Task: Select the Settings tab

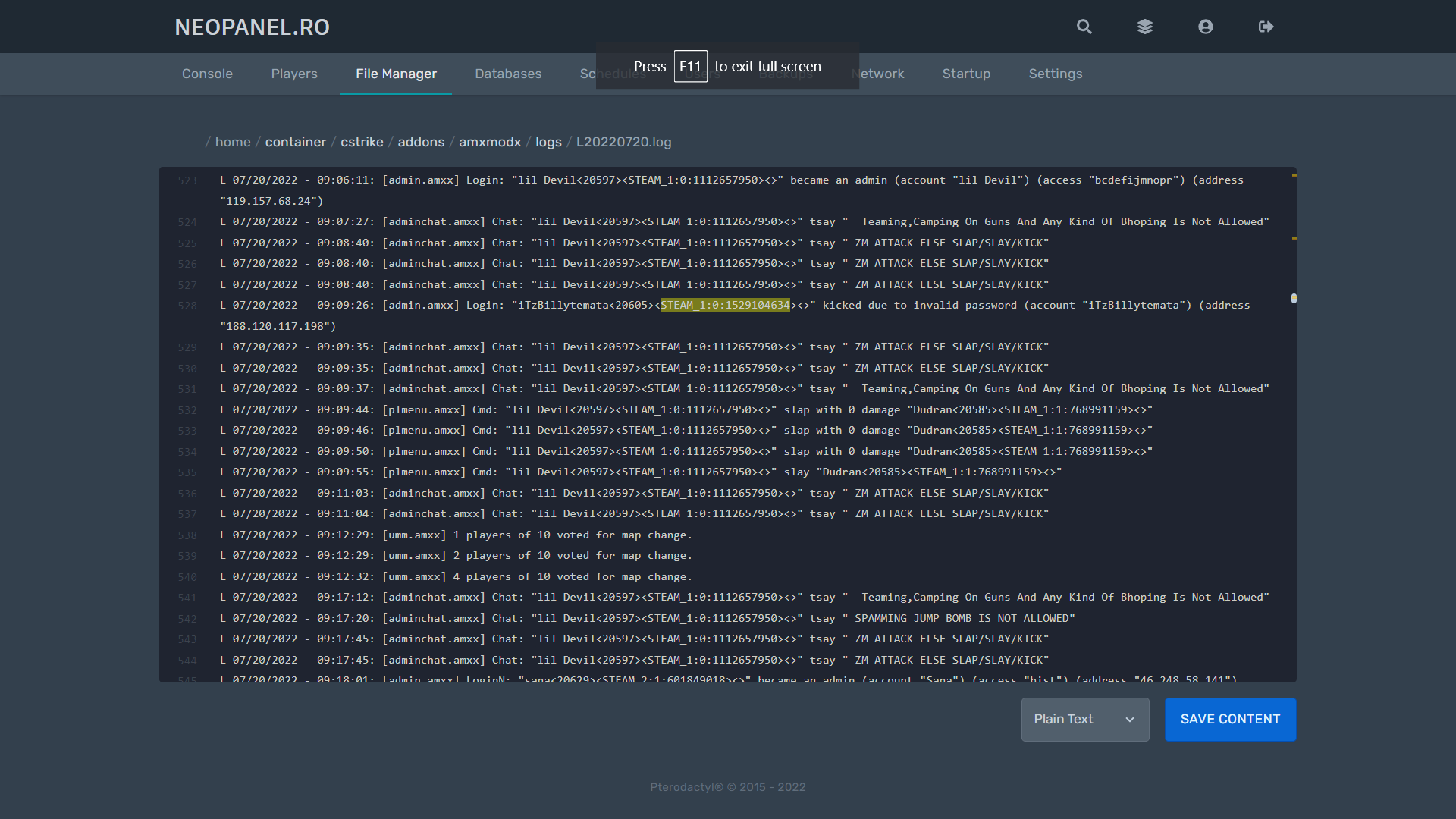Action: click(1055, 74)
